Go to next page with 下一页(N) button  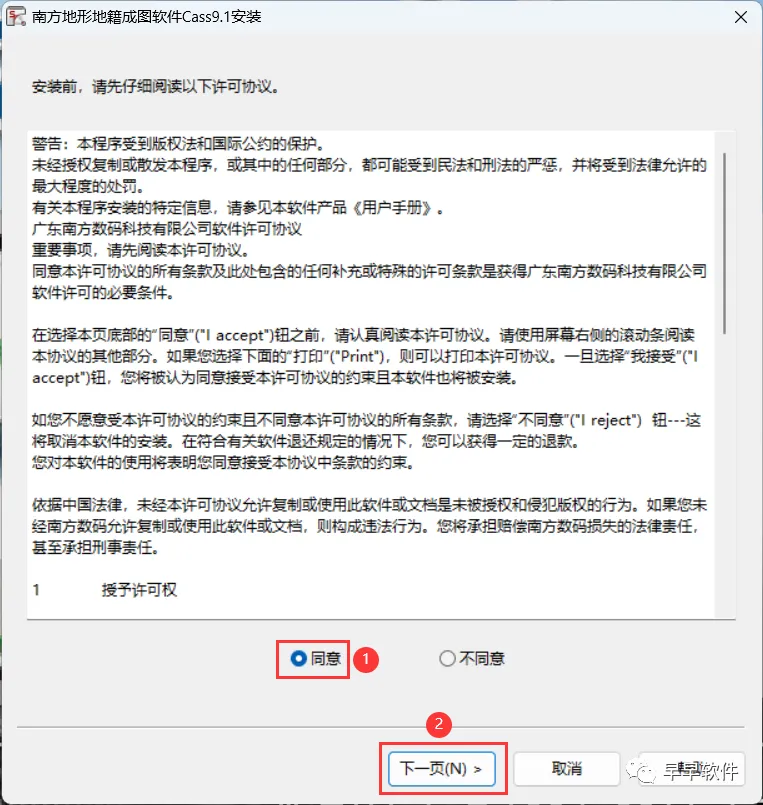[x=442, y=769]
